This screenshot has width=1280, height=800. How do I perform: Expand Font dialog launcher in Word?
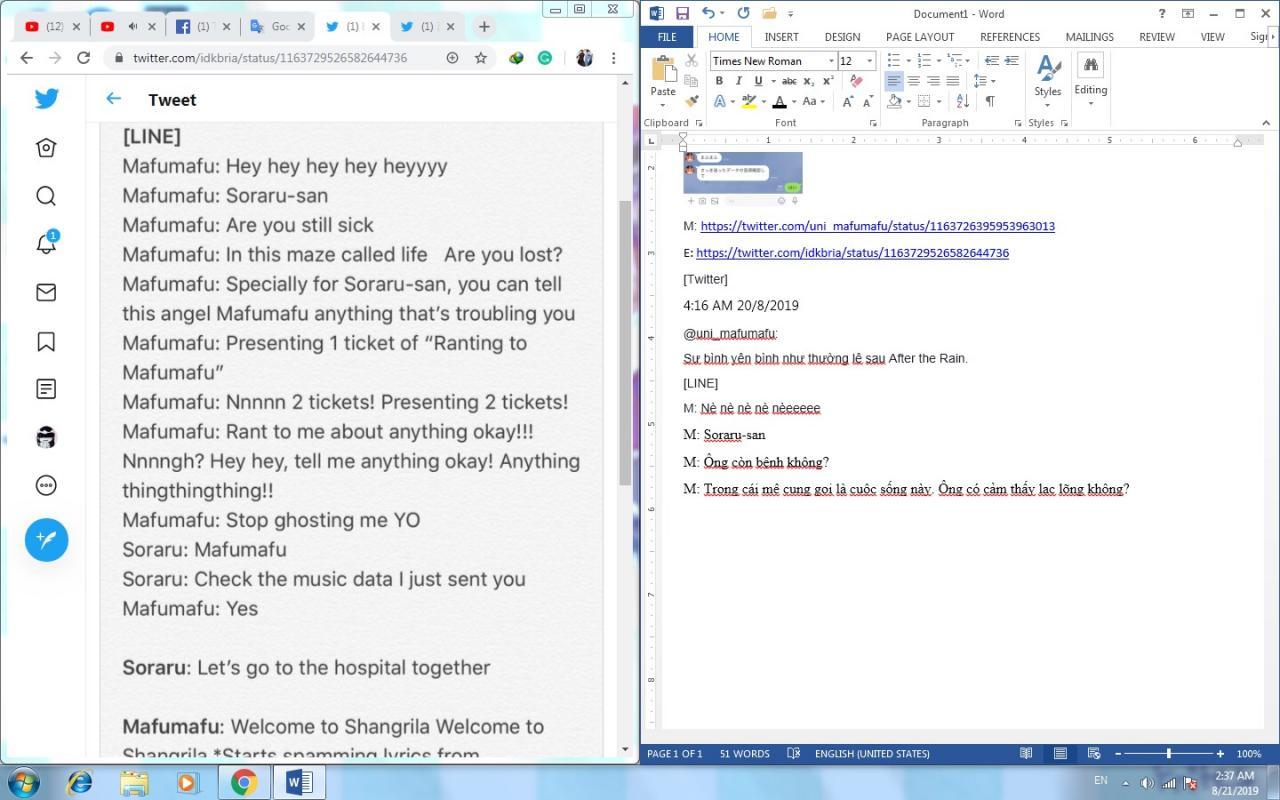coord(873,123)
